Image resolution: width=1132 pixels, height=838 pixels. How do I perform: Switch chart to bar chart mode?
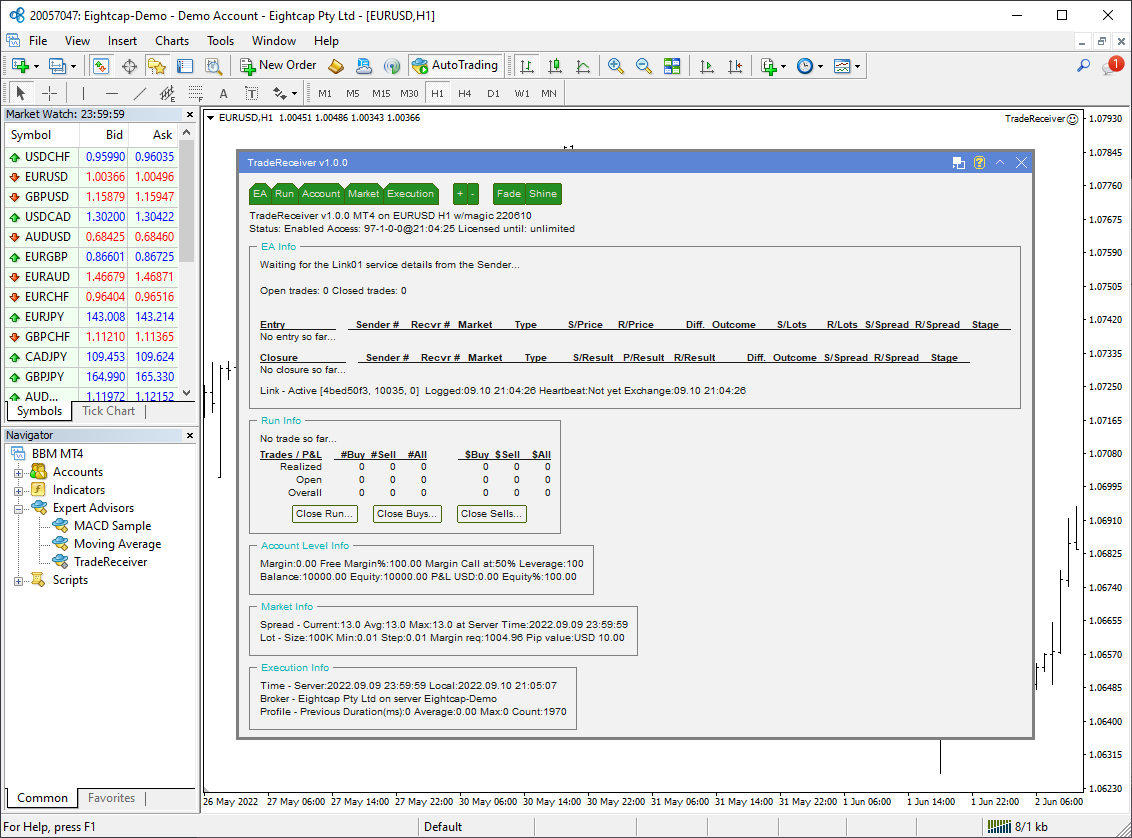(x=527, y=66)
